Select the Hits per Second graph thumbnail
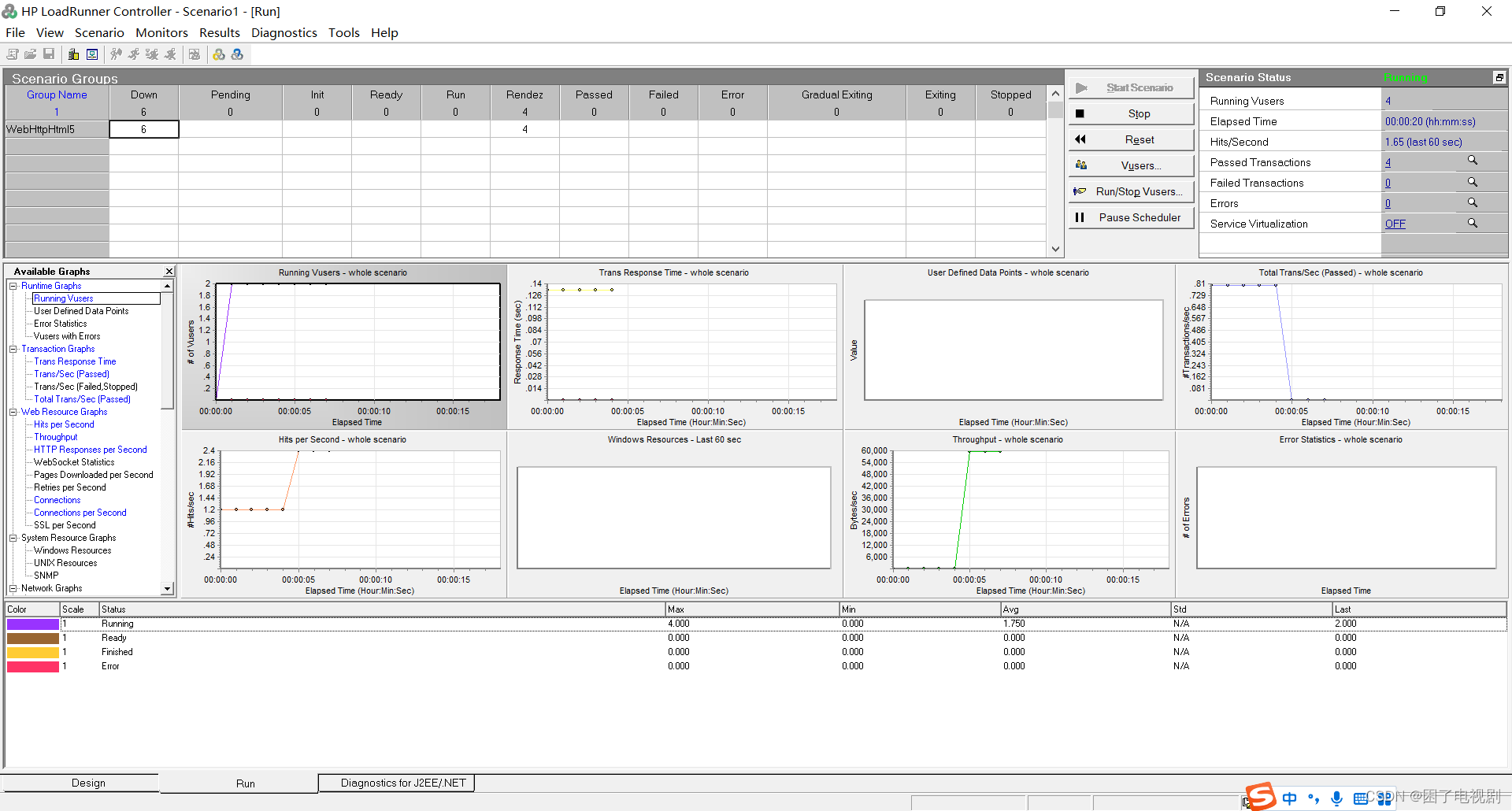1512x811 pixels. (x=344, y=514)
